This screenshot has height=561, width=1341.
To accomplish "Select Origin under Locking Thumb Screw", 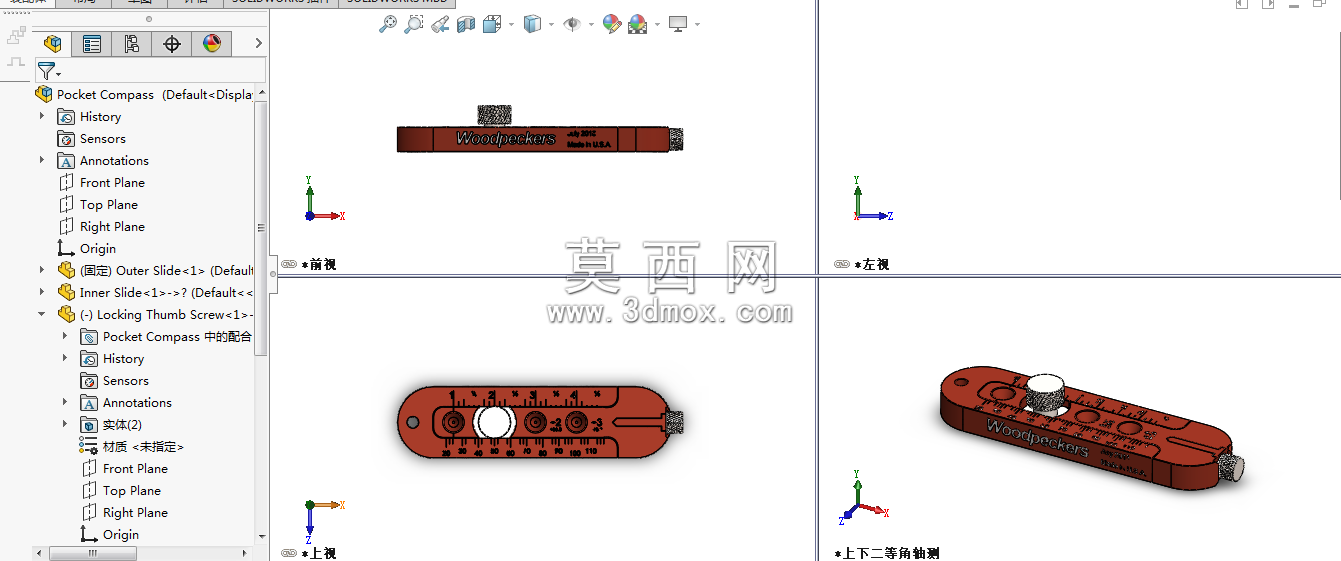I will click(109, 535).
